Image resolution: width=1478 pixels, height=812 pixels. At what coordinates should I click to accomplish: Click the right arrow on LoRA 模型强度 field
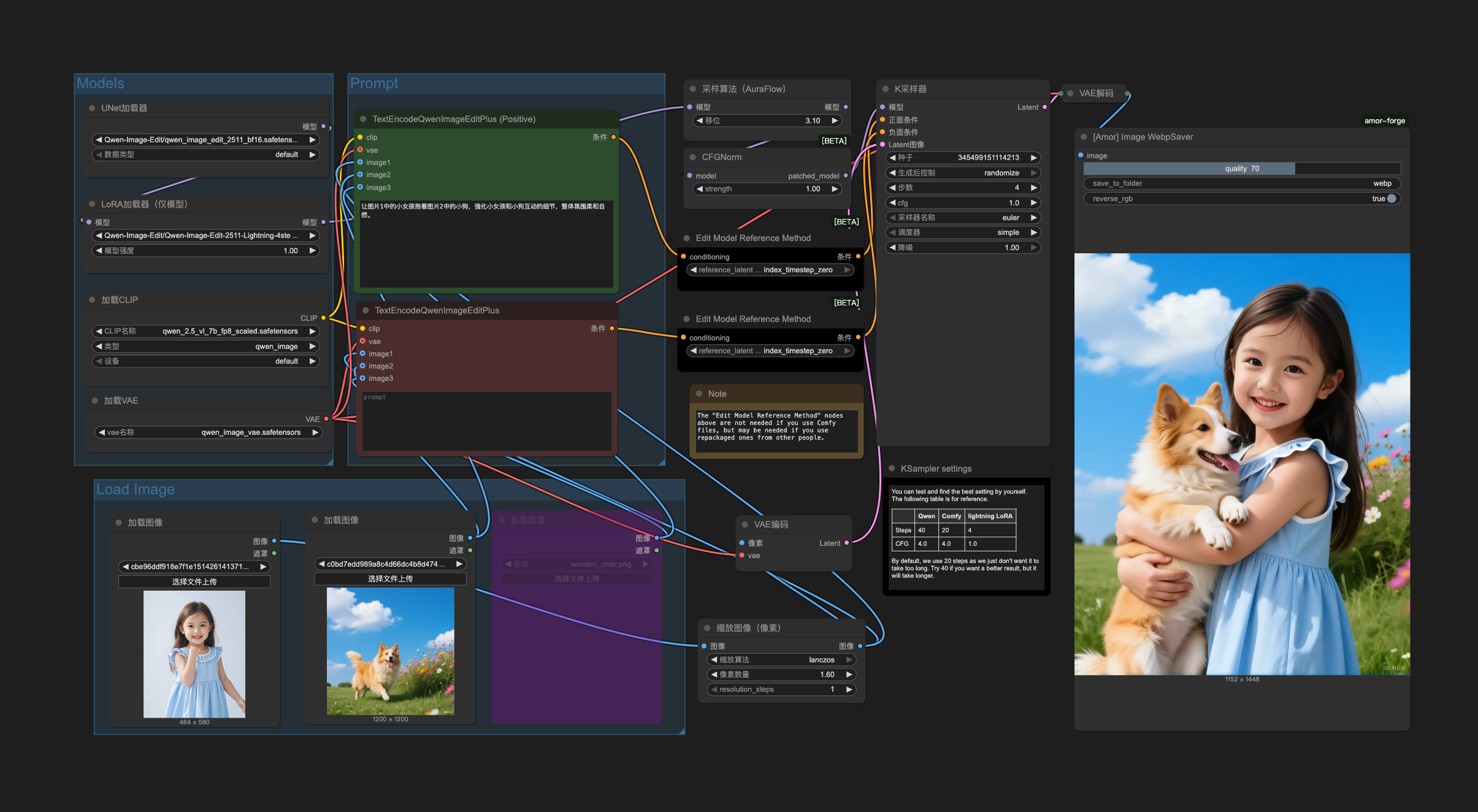point(313,251)
